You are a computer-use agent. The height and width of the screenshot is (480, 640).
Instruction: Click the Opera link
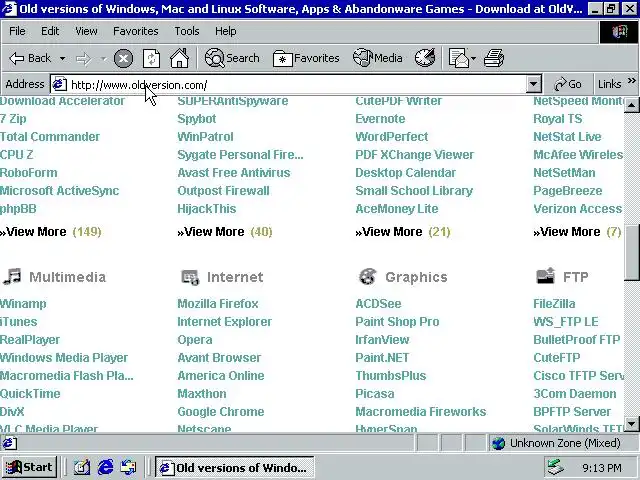[x=195, y=340]
